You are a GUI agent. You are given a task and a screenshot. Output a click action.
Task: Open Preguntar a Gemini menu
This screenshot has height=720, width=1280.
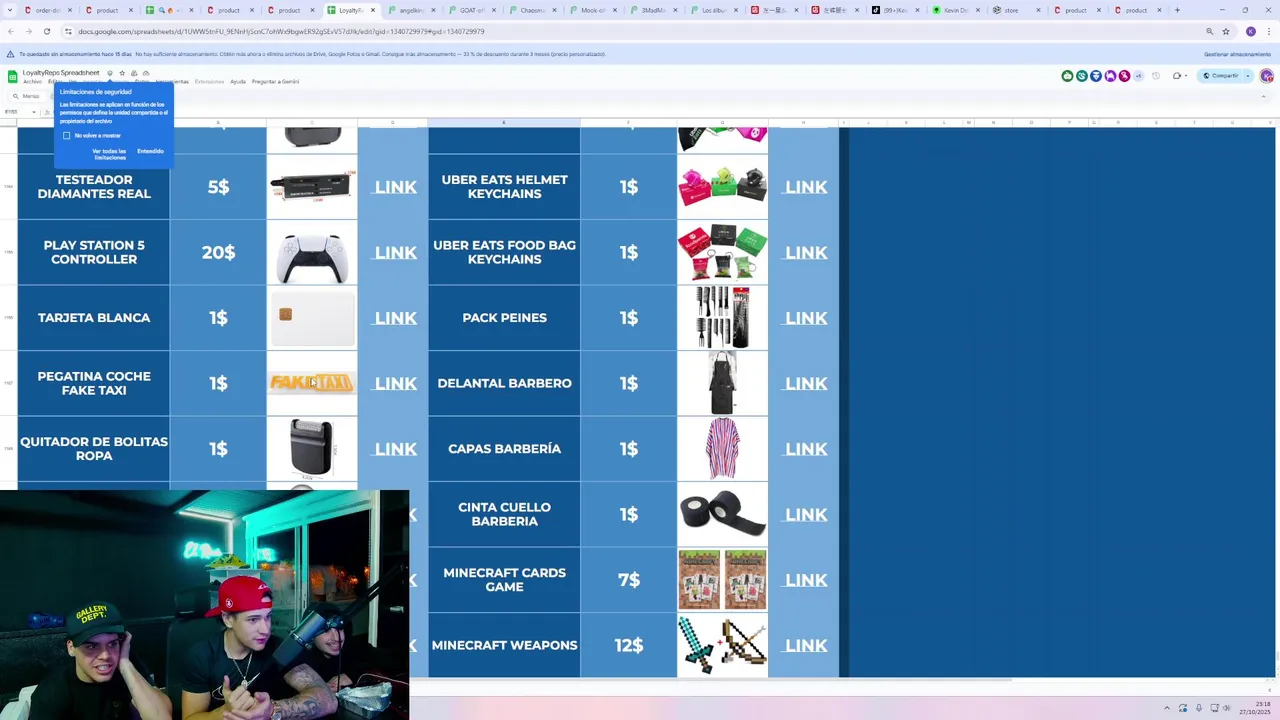click(275, 82)
